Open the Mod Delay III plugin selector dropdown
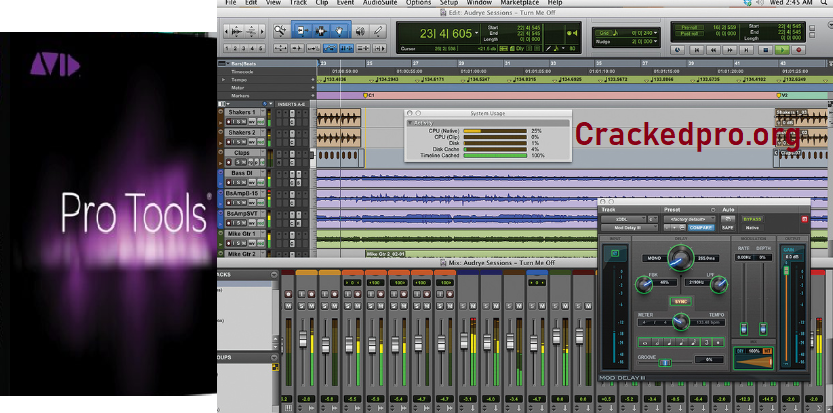 tap(629, 227)
